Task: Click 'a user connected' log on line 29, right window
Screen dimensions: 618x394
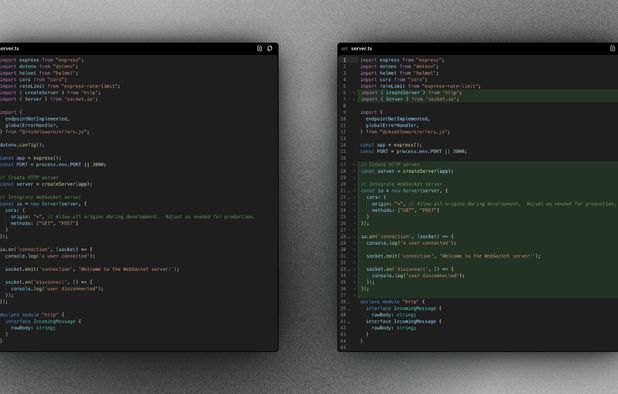Action: (x=411, y=243)
